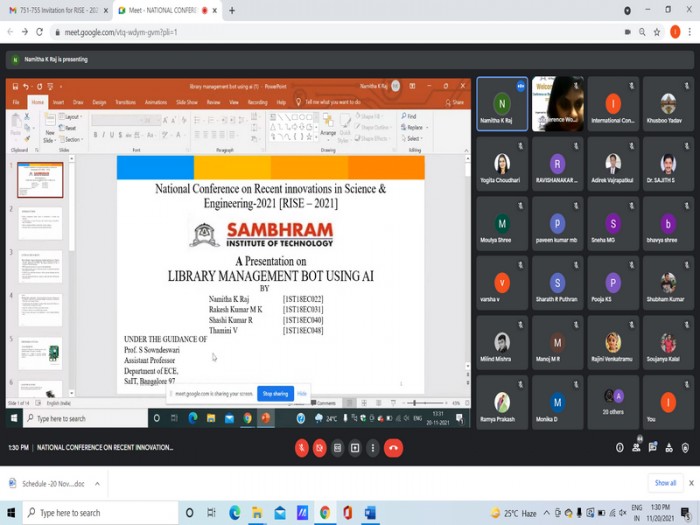
Task: Open the Meet participants people panel
Action: pyautogui.click(x=638, y=448)
